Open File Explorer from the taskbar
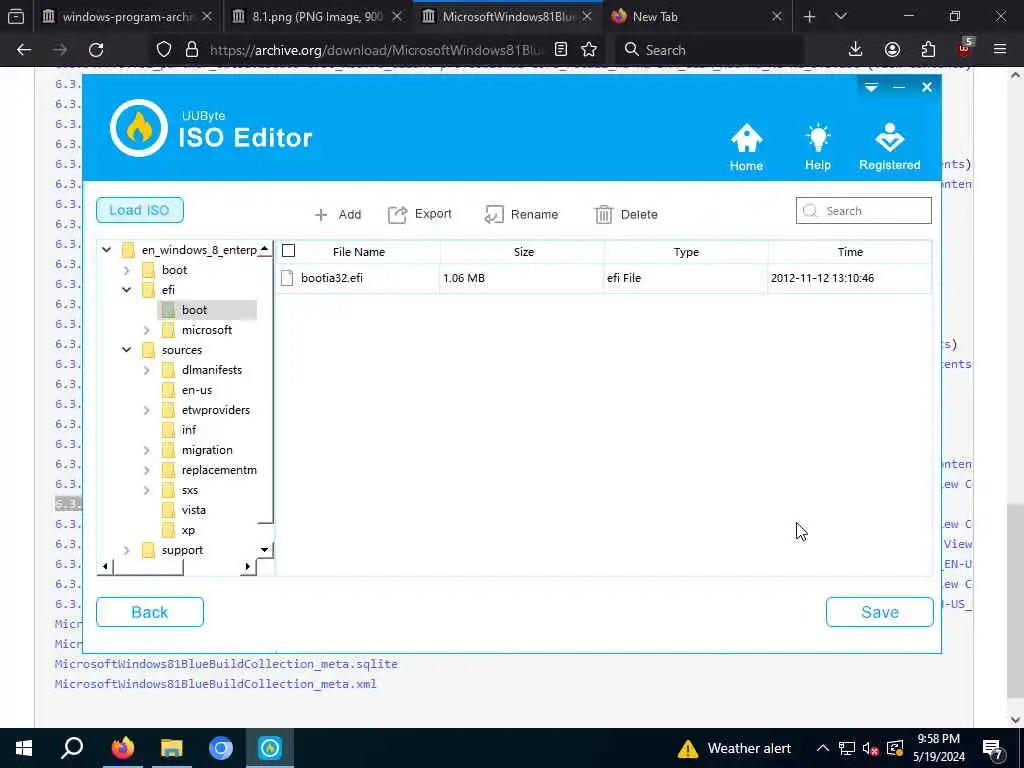Viewport: 1024px width, 768px height. tap(172, 748)
